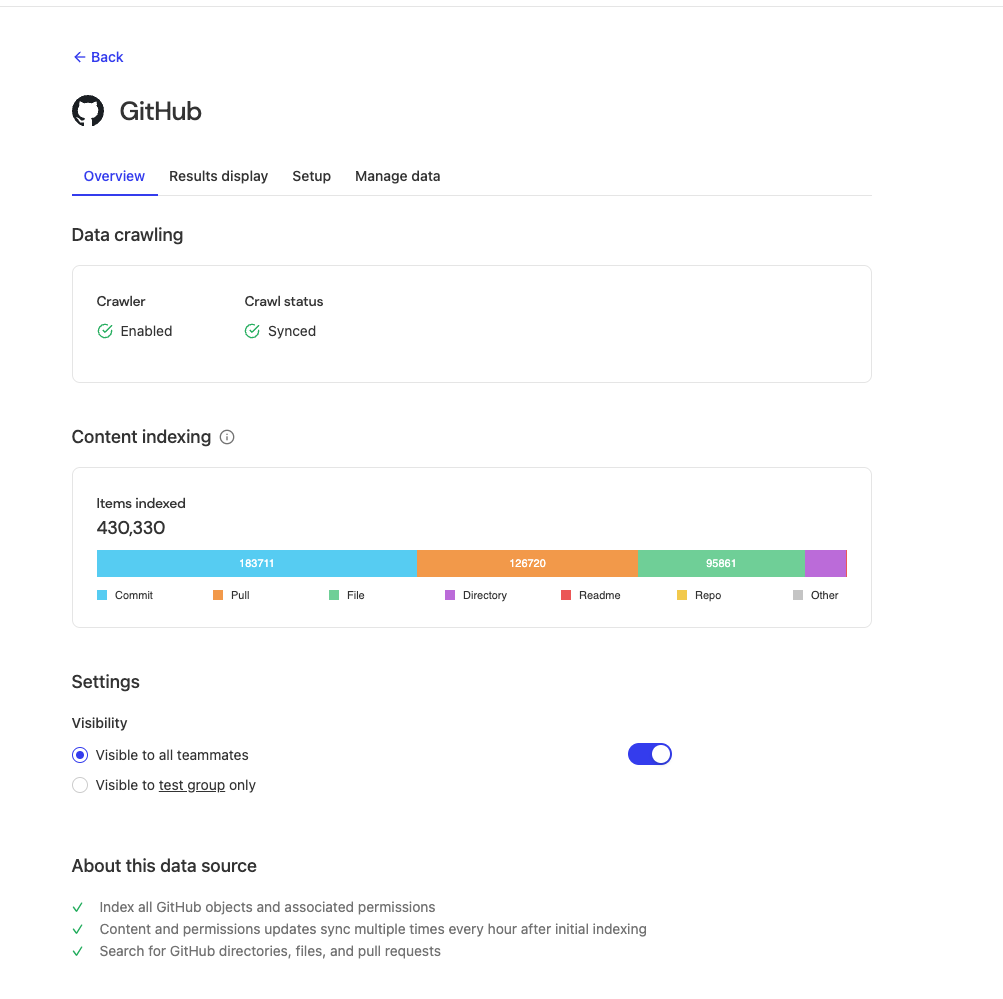Click "Index all GitHub objects" text

(x=267, y=908)
